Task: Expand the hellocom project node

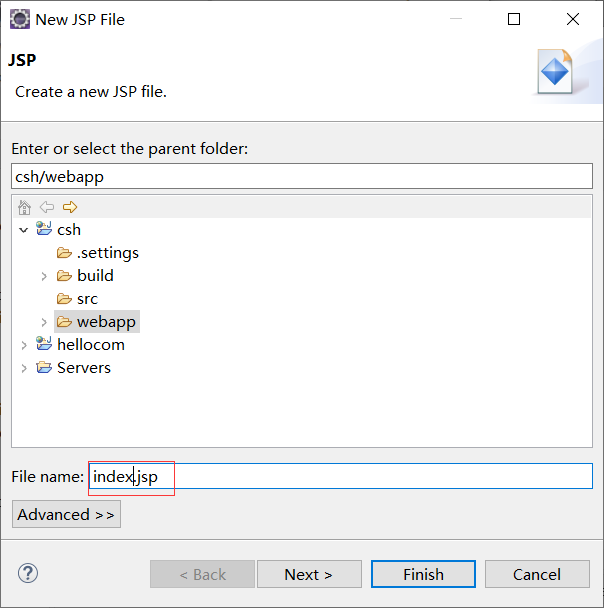Action: [24, 345]
